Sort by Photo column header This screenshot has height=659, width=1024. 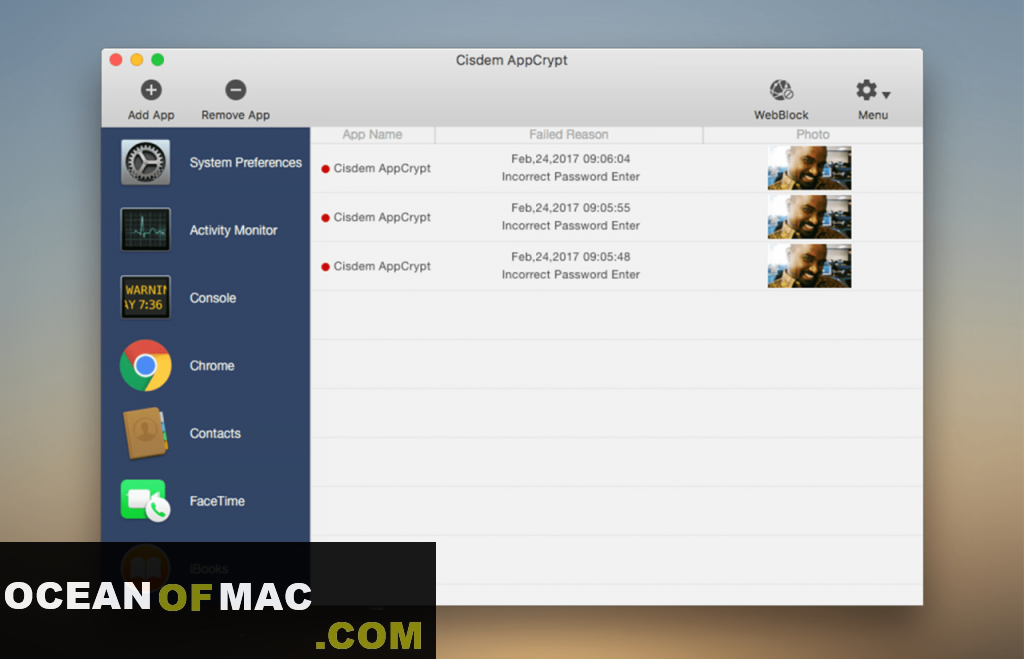click(x=812, y=135)
